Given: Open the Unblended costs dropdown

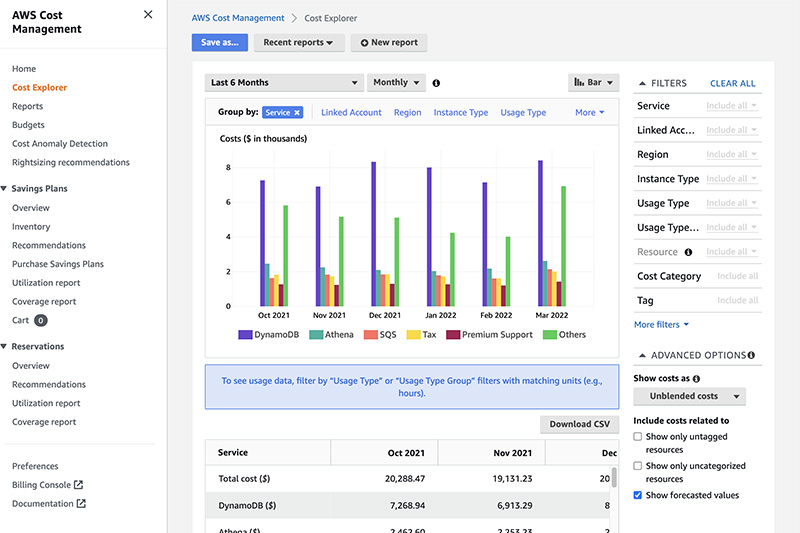Looking at the screenshot, I should [x=689, y=396].
